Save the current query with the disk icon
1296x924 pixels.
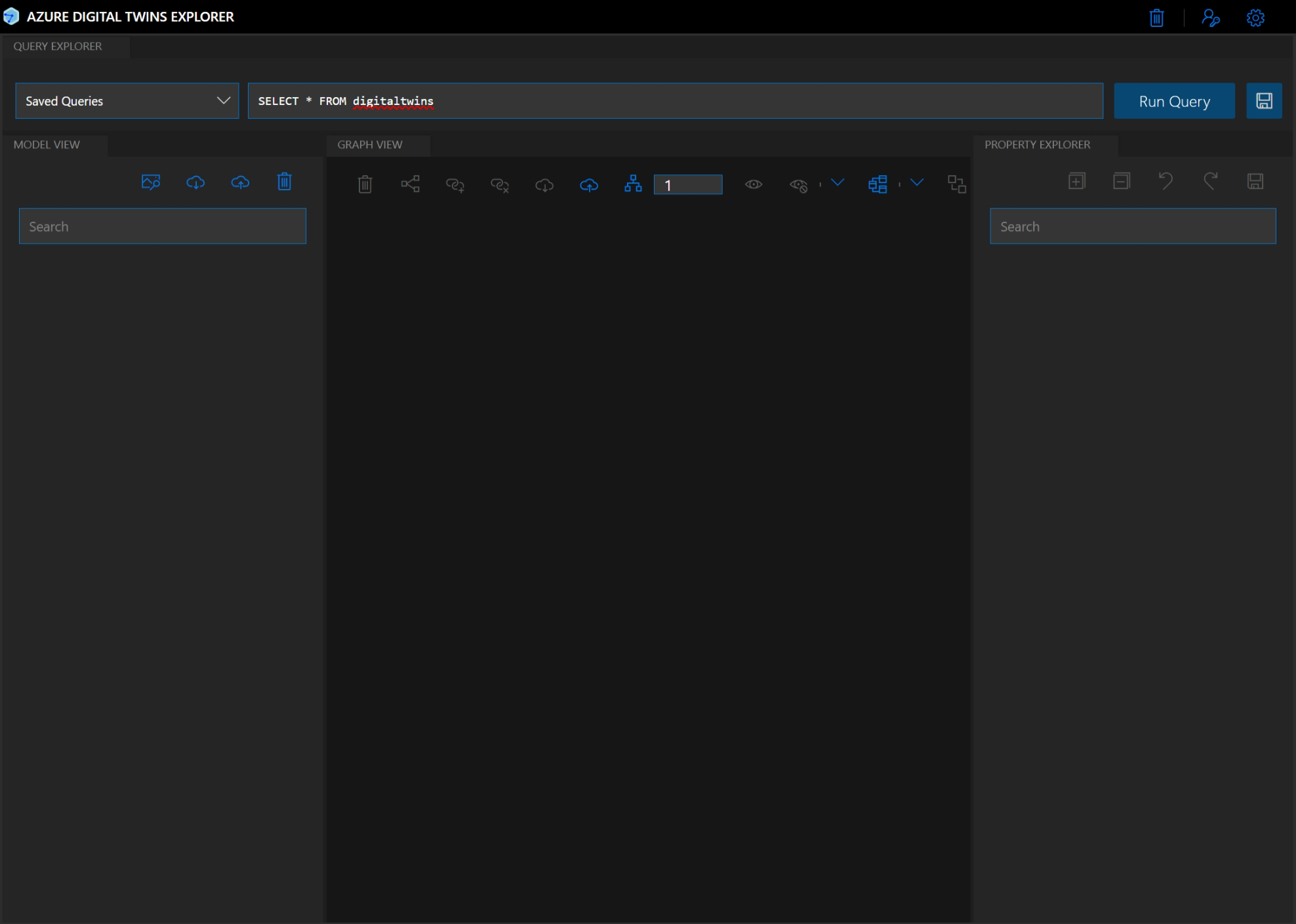[1264, 101]
